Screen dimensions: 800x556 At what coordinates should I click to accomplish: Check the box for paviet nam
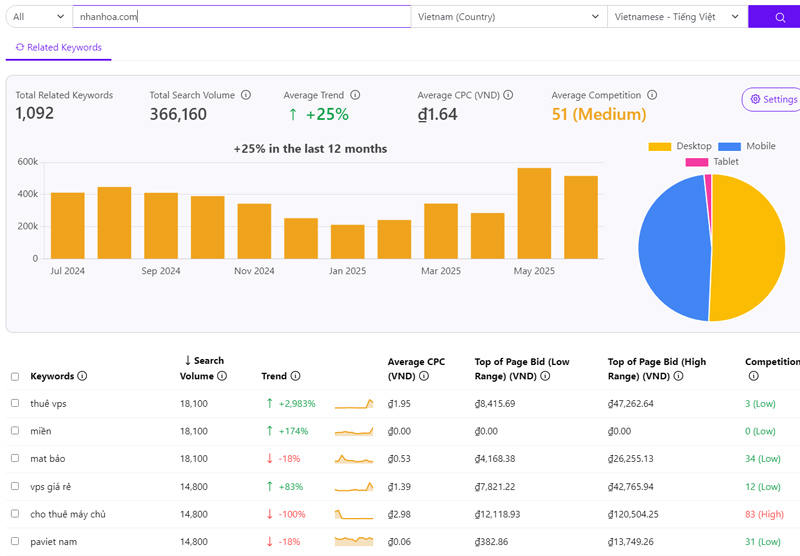[x=15, y=541]
